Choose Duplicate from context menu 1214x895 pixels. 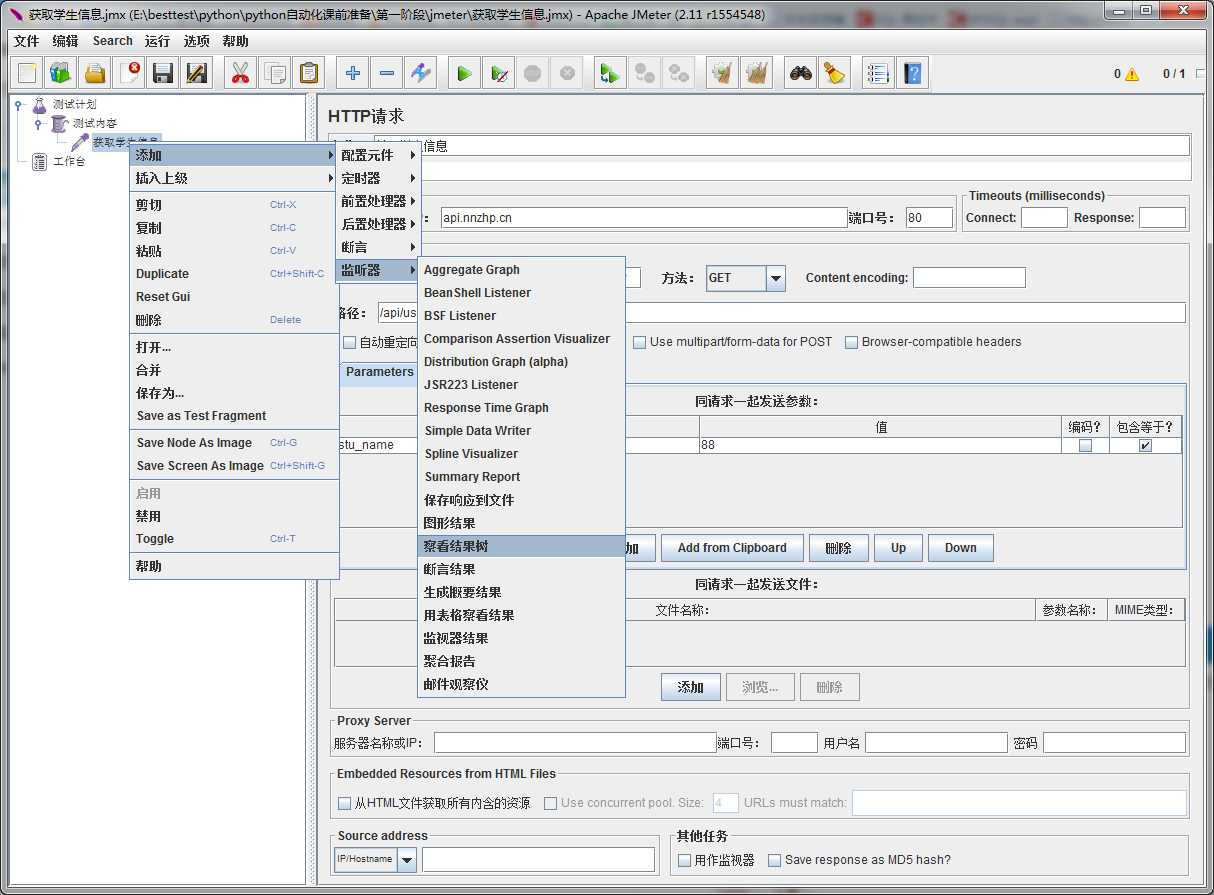click(x=235, y=274)
